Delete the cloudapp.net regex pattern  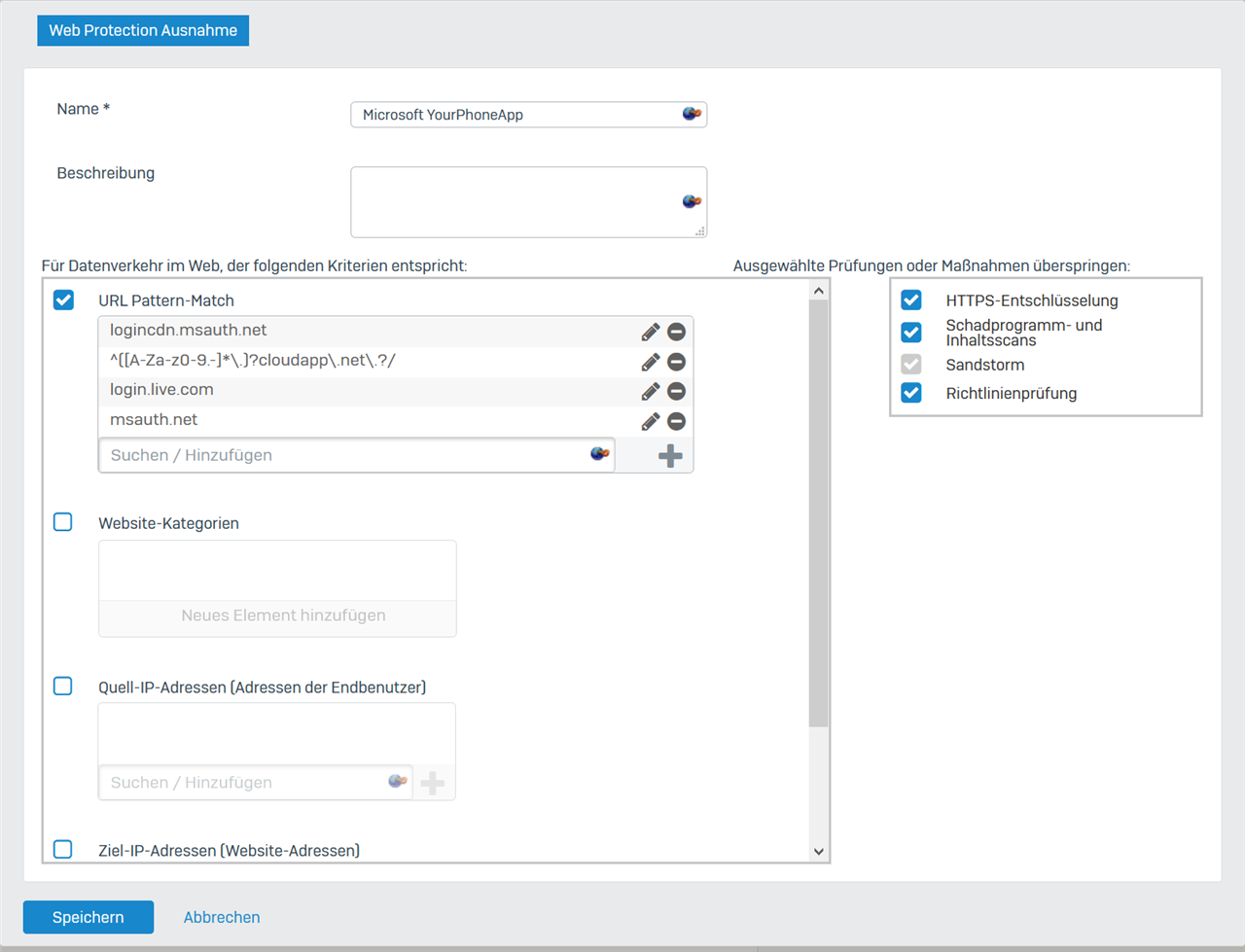677,363
